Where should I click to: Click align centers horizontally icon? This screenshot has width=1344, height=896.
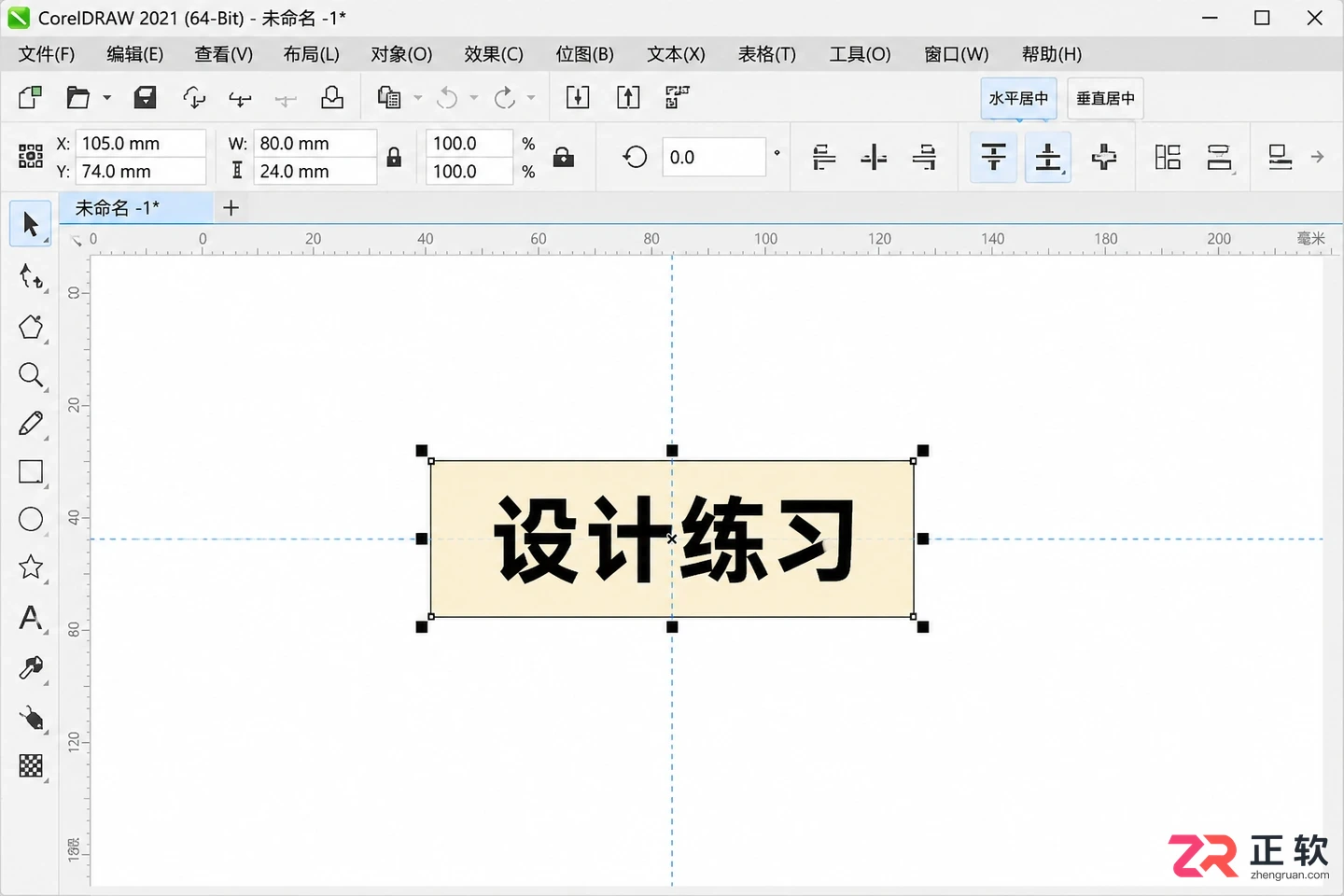point(874,157)
